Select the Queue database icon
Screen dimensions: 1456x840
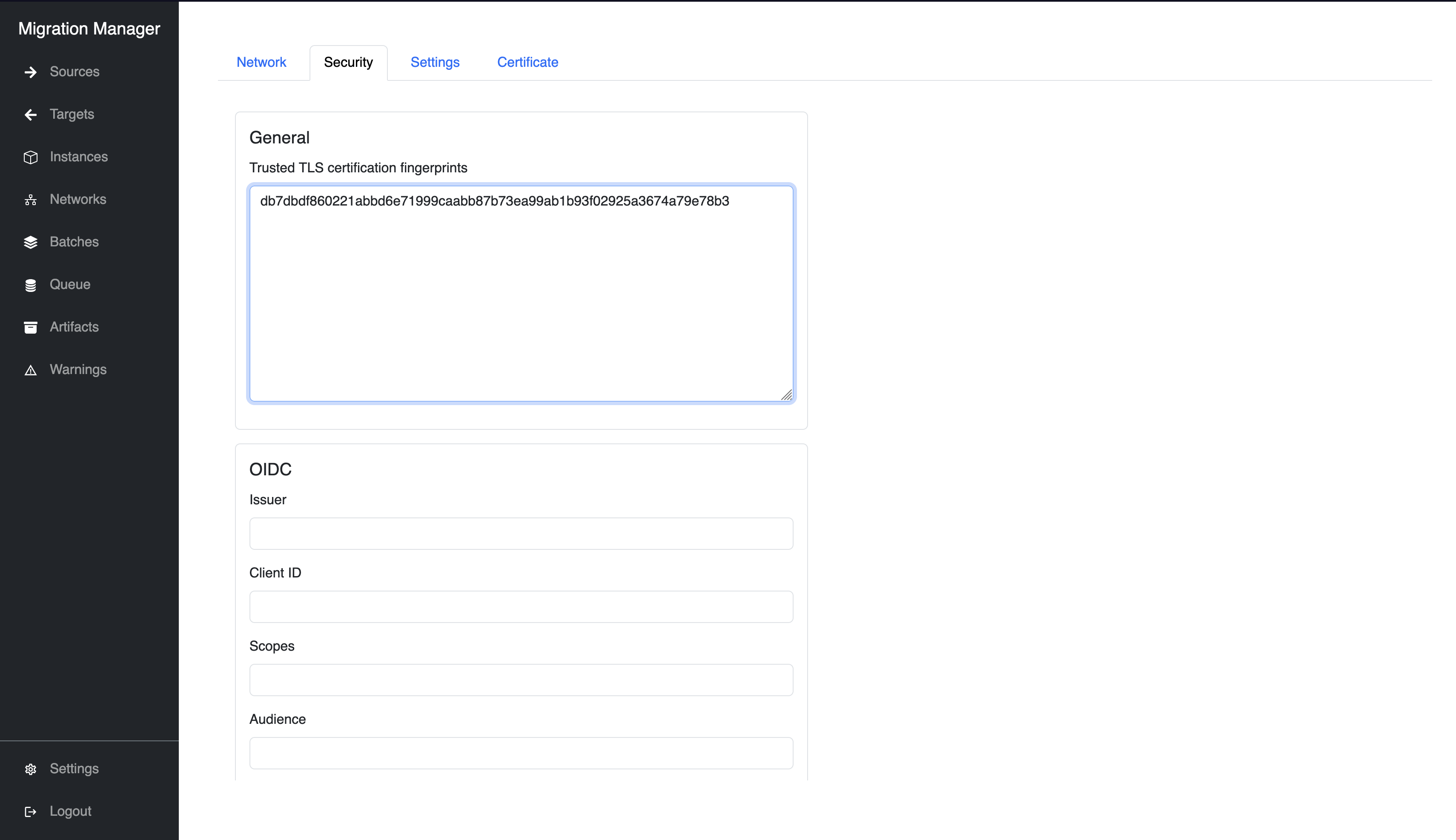coord(31,284)
